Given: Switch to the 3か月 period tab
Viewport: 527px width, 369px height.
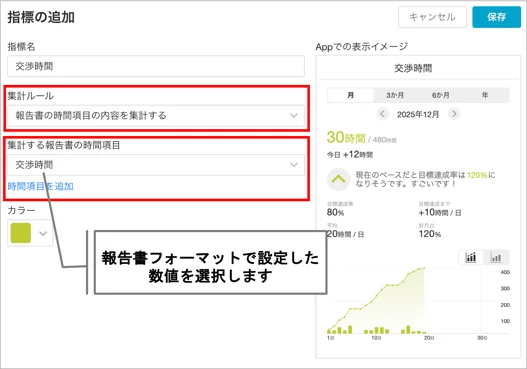Looking at the screenshot, I should pos(395,95).
